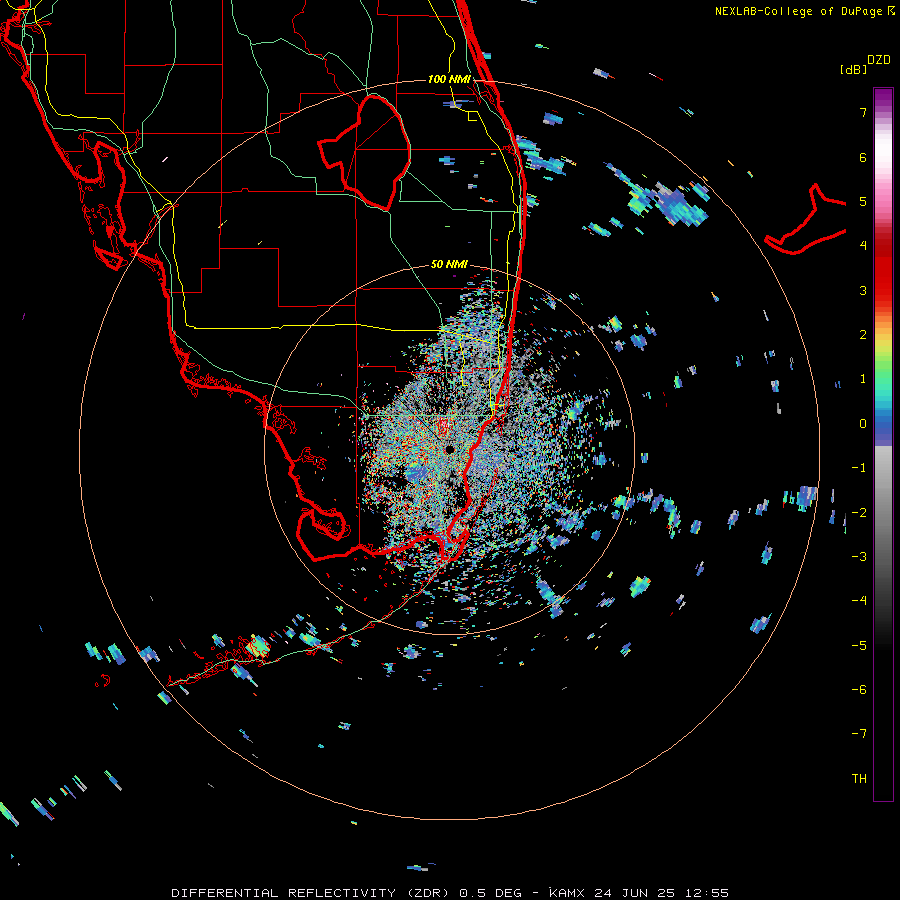Click the color scale value 2

point(863,335)
